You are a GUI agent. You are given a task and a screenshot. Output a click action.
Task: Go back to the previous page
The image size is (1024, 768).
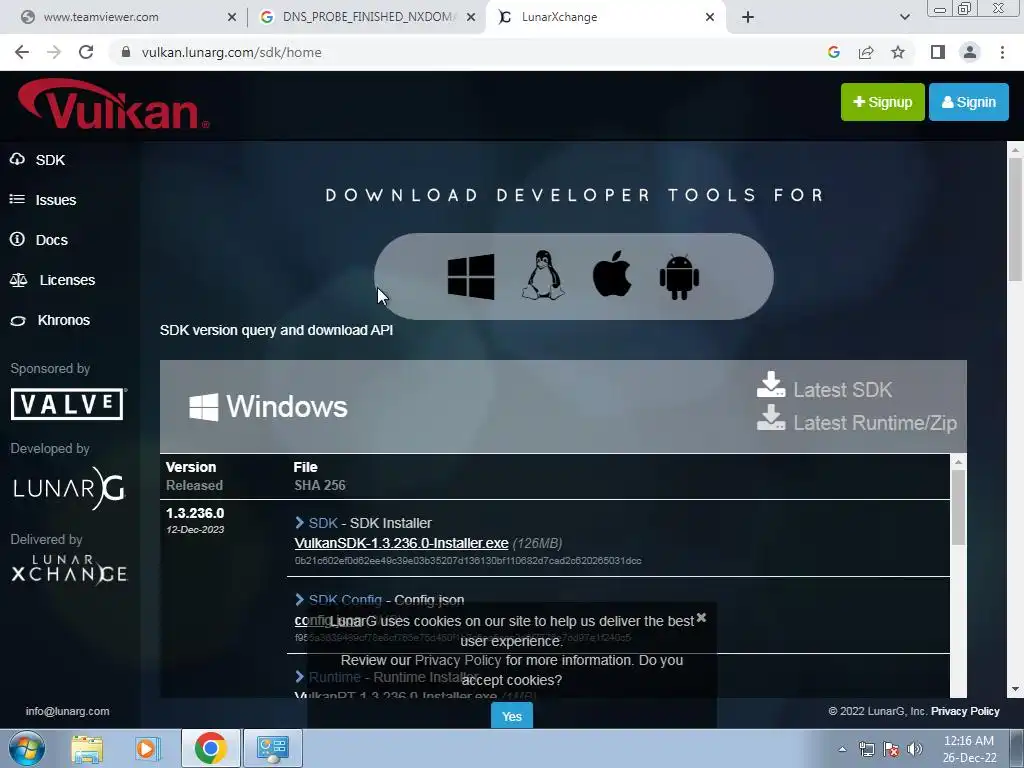[22, 52]
